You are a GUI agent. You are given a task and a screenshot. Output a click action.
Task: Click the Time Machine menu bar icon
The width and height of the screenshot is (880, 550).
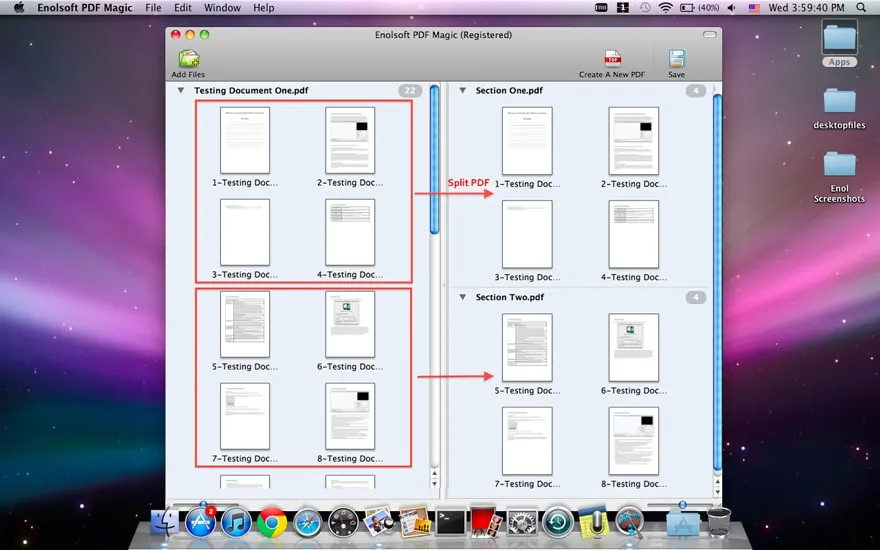click(645, 8)
